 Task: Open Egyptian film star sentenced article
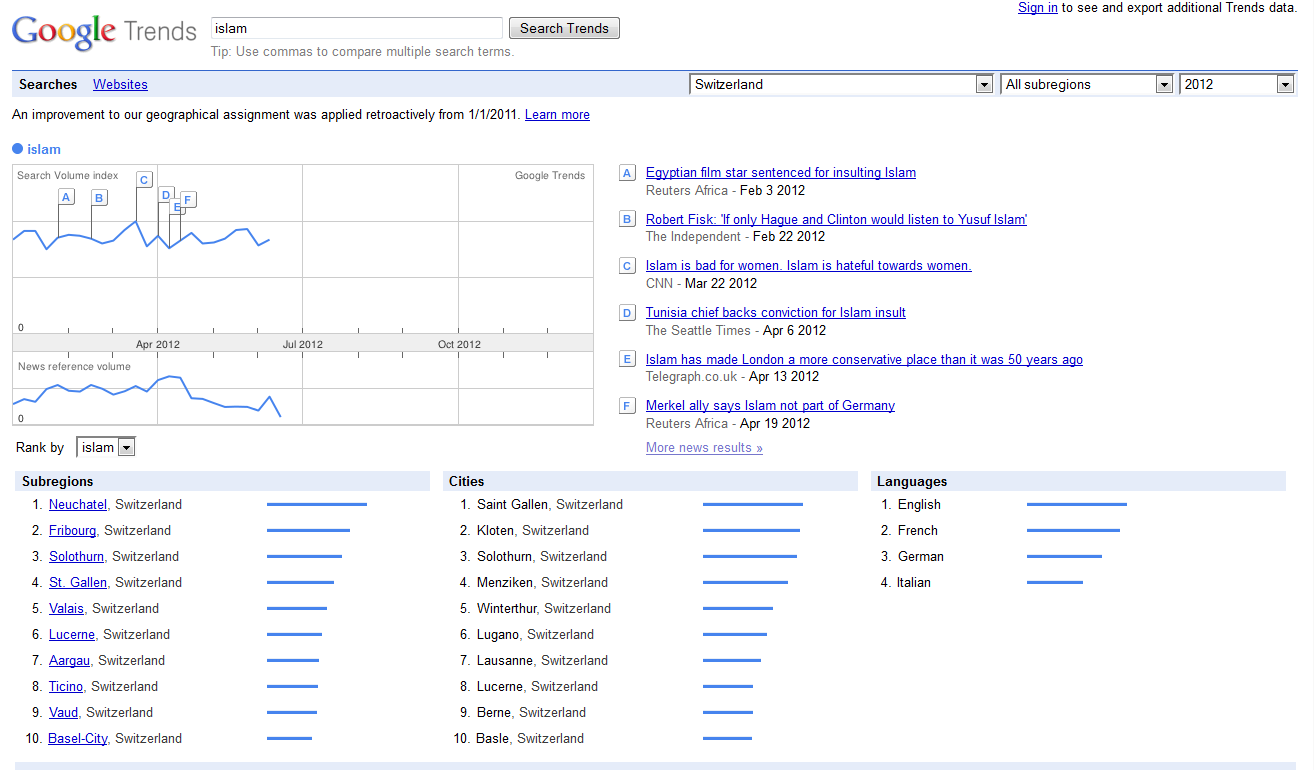pyautogui.click(x=781, y=173)
